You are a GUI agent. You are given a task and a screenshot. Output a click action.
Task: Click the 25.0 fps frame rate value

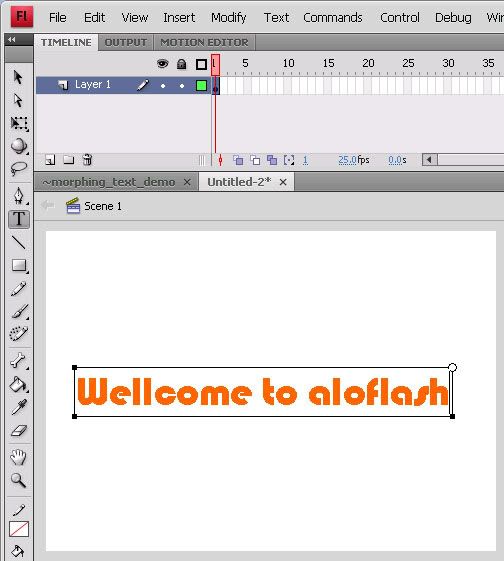347,160
